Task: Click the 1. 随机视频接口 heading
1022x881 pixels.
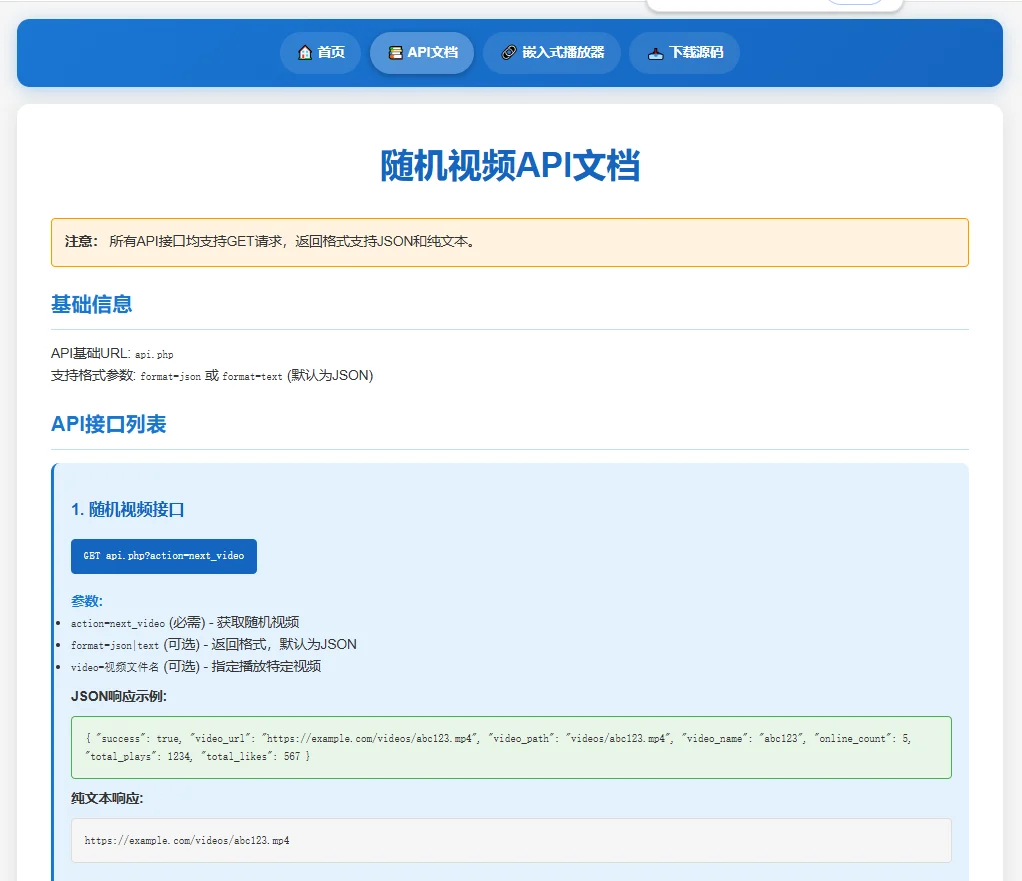Action: coord(128,510)
